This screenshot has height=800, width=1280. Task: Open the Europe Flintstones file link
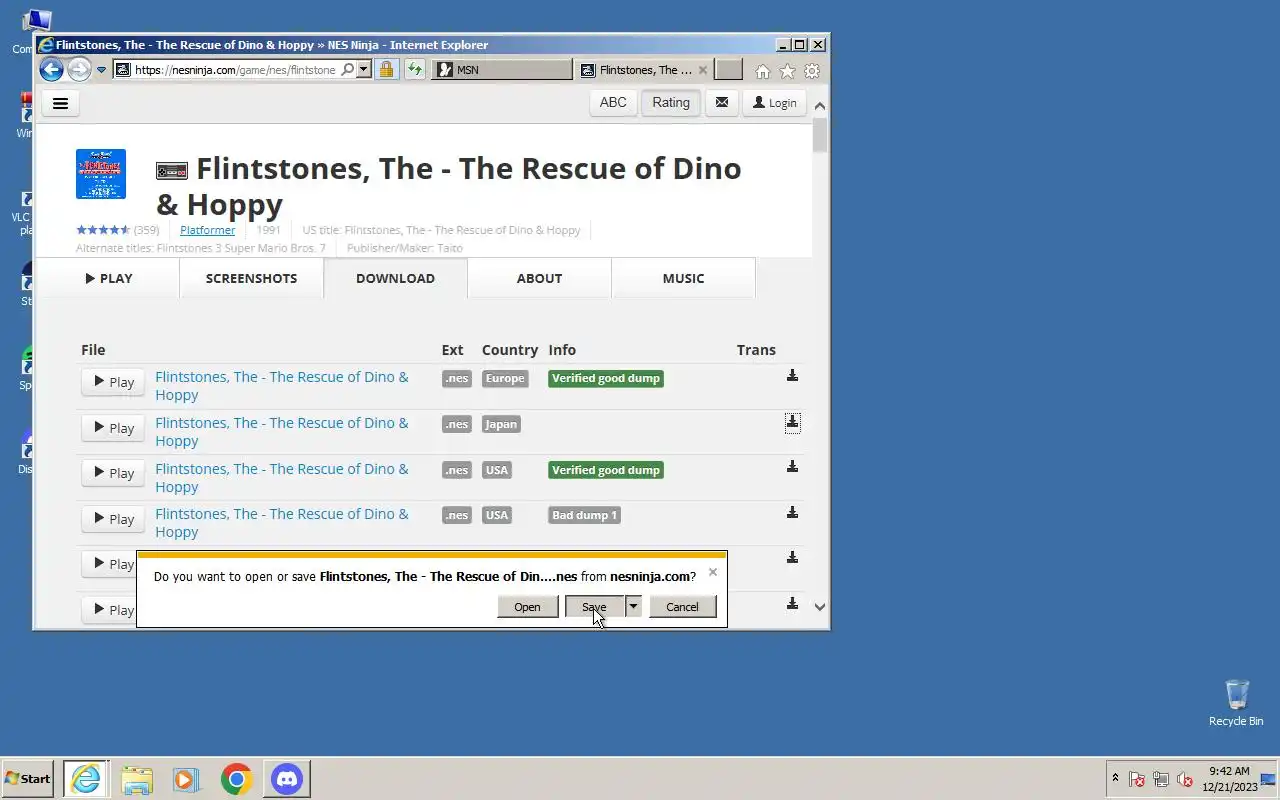[x=282, y=386]
